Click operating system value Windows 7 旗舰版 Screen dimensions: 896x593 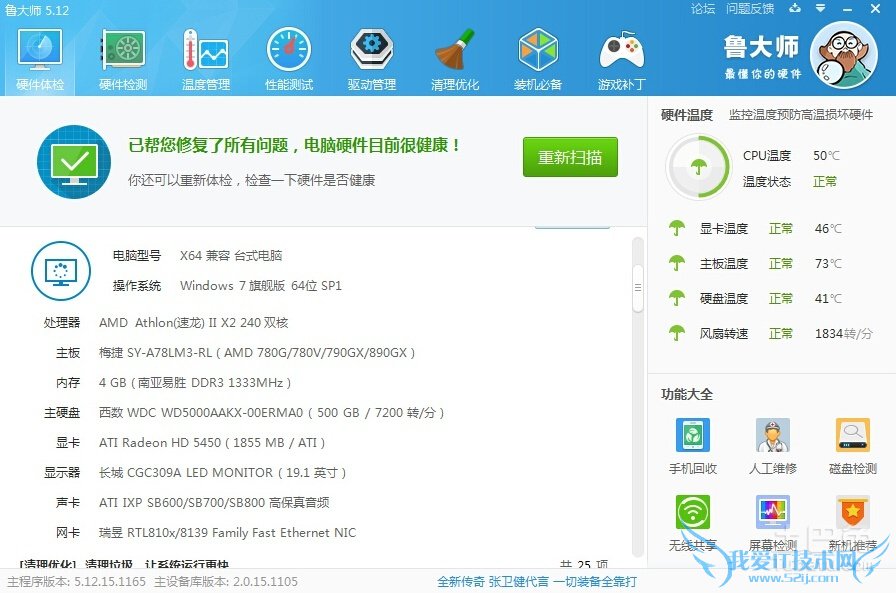[x=261, y=286]
